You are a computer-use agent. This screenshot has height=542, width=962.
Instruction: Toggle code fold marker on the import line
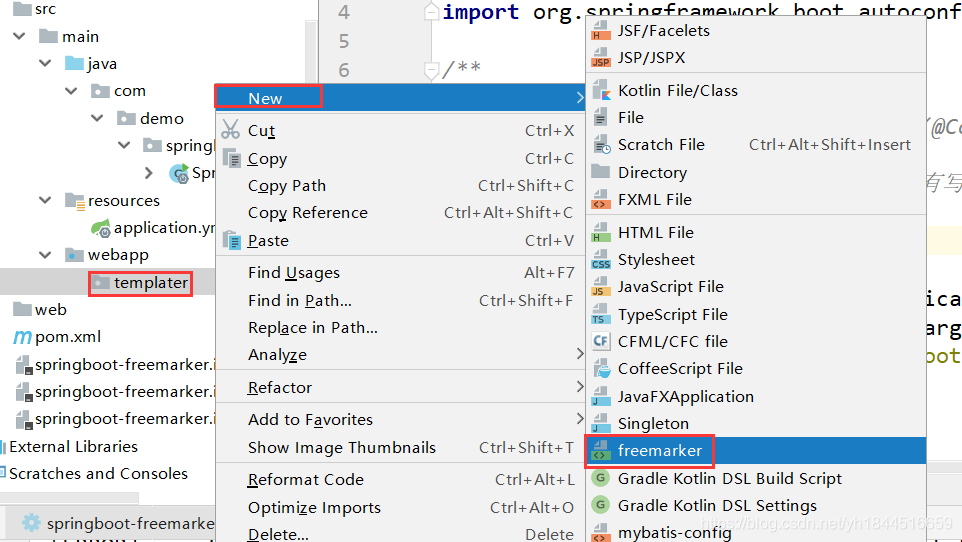pos(432,12)
